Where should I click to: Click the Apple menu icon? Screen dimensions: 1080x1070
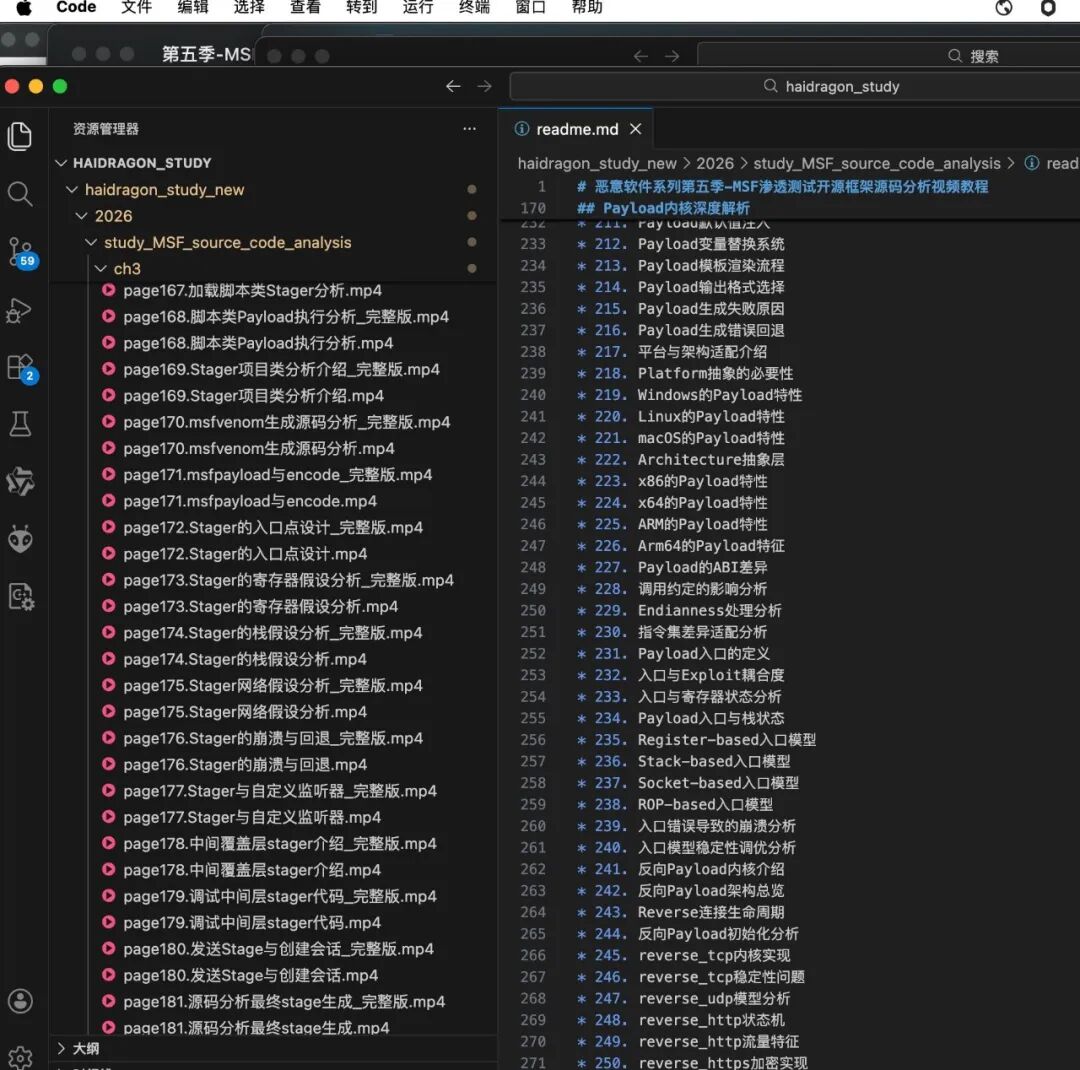23,8
